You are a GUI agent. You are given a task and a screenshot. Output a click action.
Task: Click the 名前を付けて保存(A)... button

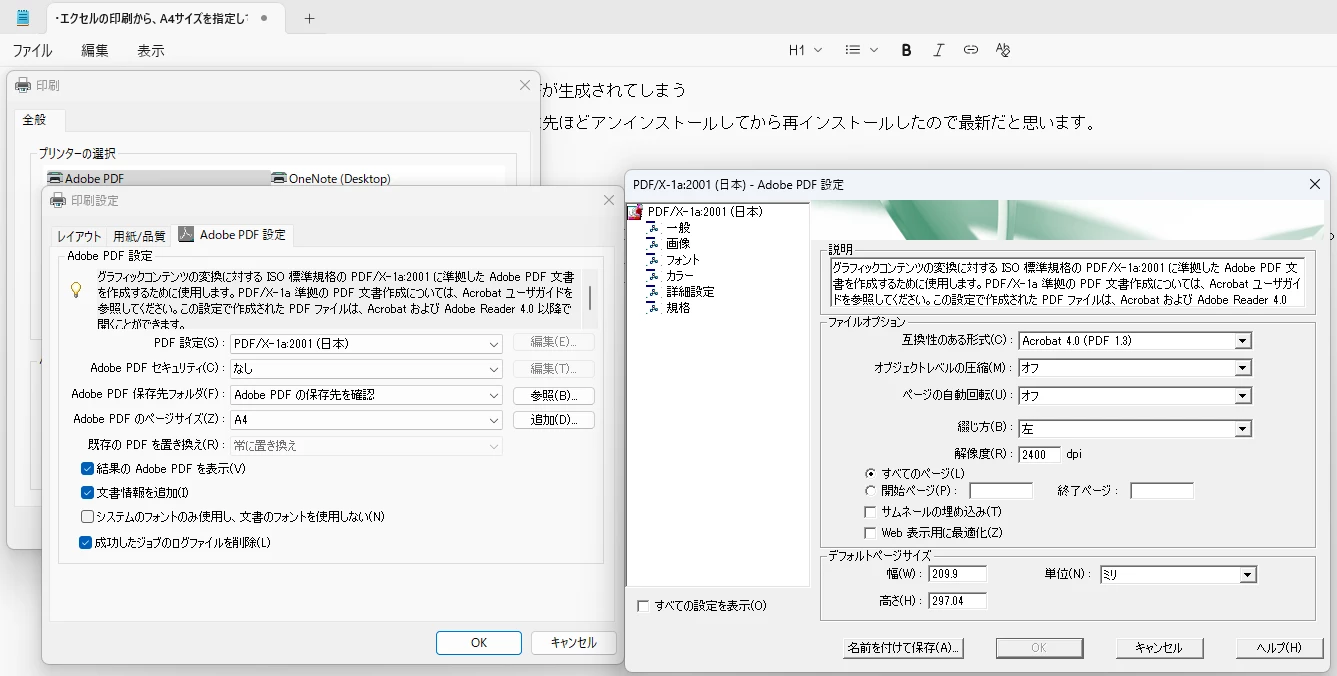point(903,648)
